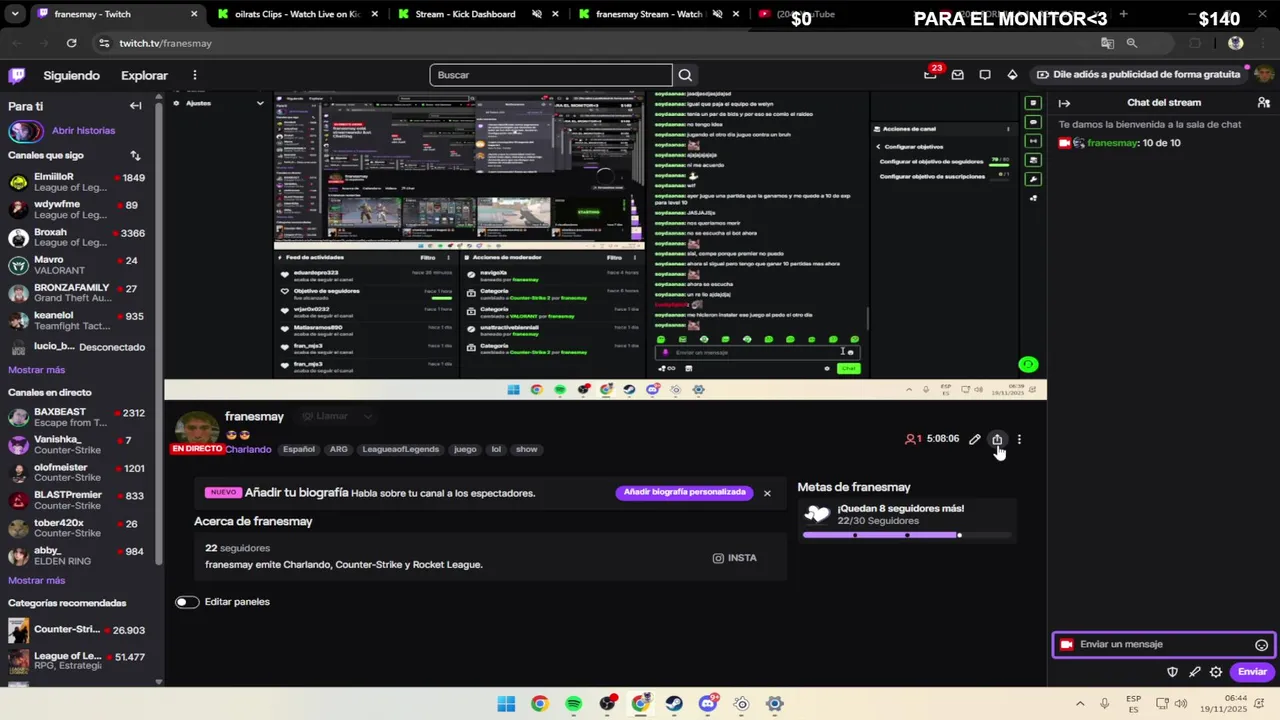Collapse the Para ti sidebar
The width and height of the screenshot is (1280, 720).
(x=135, y=106)
